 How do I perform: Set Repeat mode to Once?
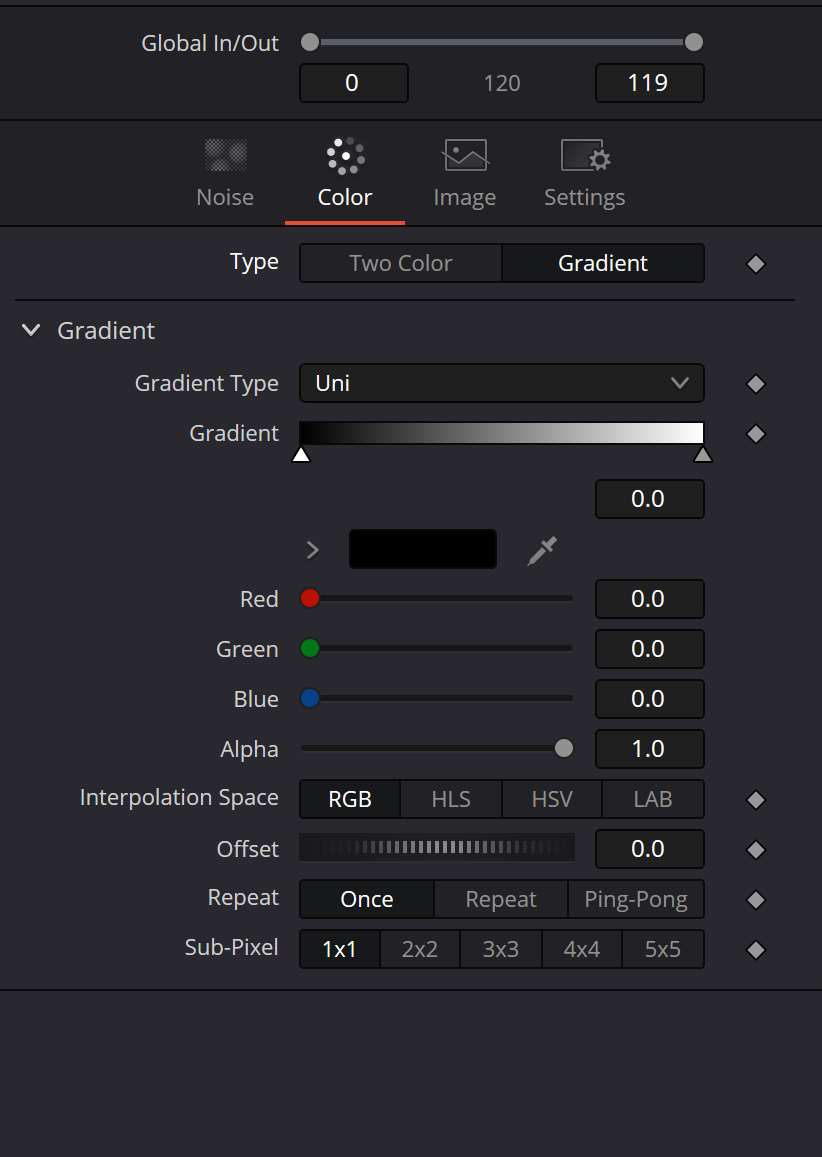(x=367, y=899)
